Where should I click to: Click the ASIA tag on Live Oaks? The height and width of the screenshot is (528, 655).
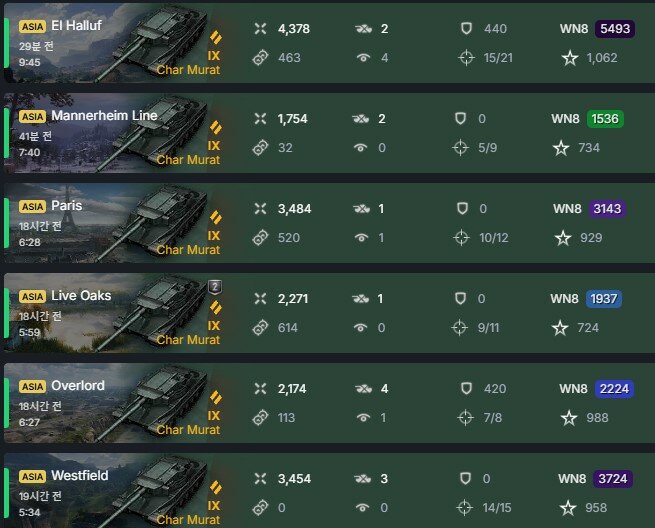(32, 296)
